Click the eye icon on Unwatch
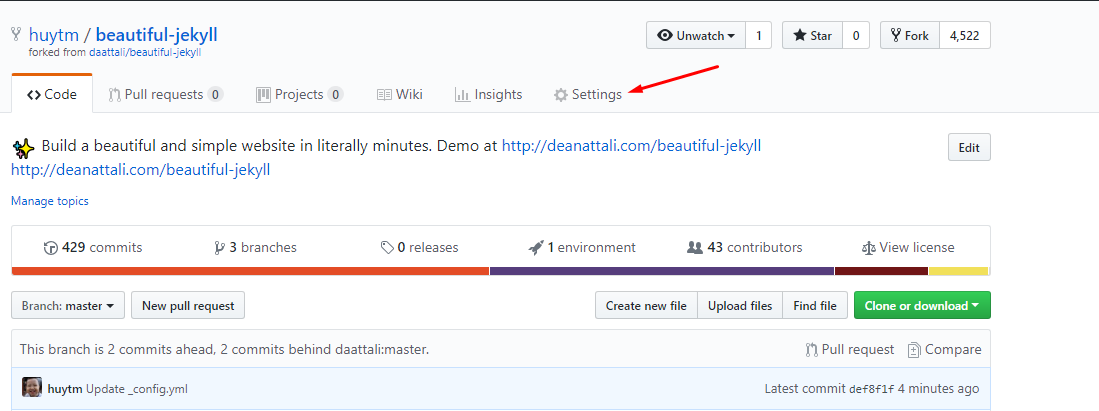1099x411 pixels. pyautogui.click(x=664, y=36)
